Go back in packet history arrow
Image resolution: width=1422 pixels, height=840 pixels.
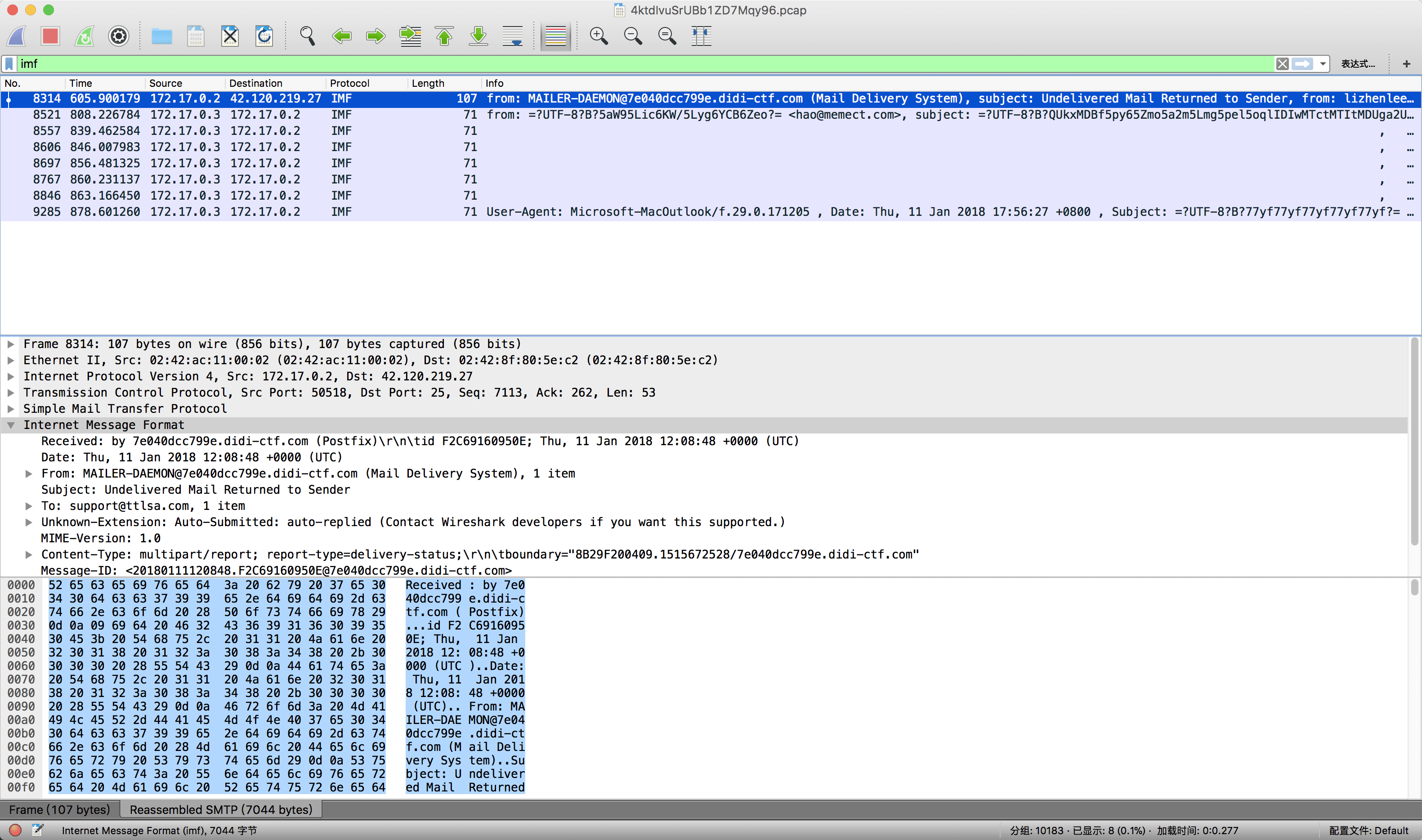(341, 36)
